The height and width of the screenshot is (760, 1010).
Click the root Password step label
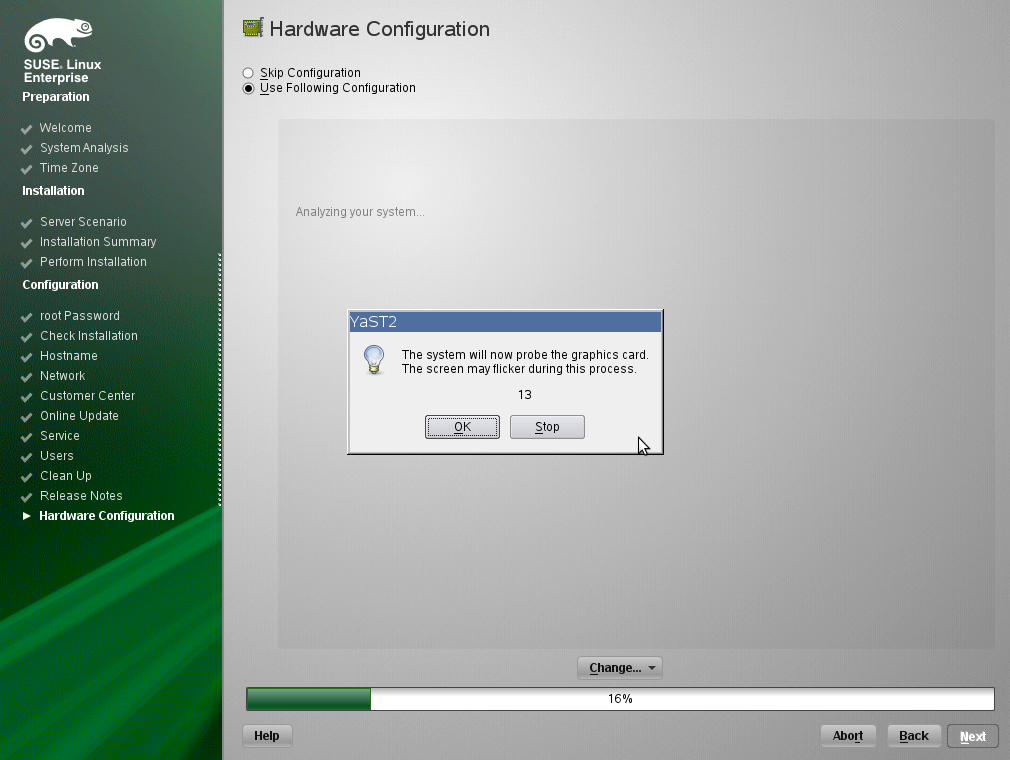[x=80, y=316]
